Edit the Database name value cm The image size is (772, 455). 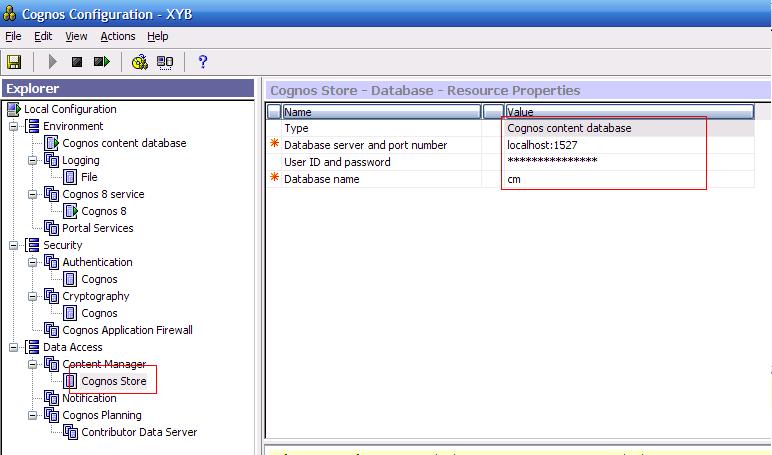pyautogui.click(x=629, y=179)
